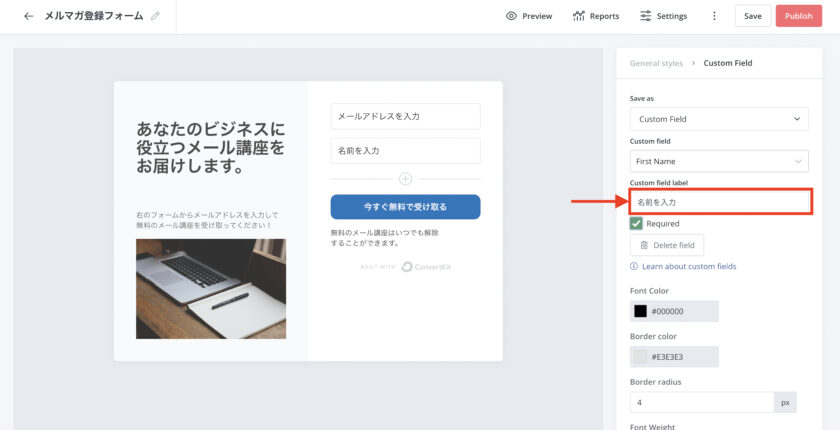This screenshot has width=840, height=430.
Task: Go to General styles breadcrumb
Action: click(x=656, y=63)
